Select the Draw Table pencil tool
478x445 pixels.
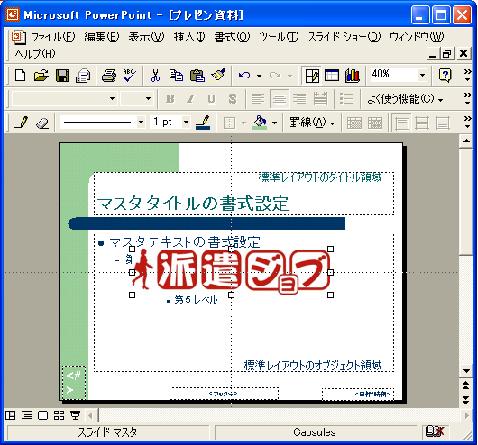tap(22, 123)
